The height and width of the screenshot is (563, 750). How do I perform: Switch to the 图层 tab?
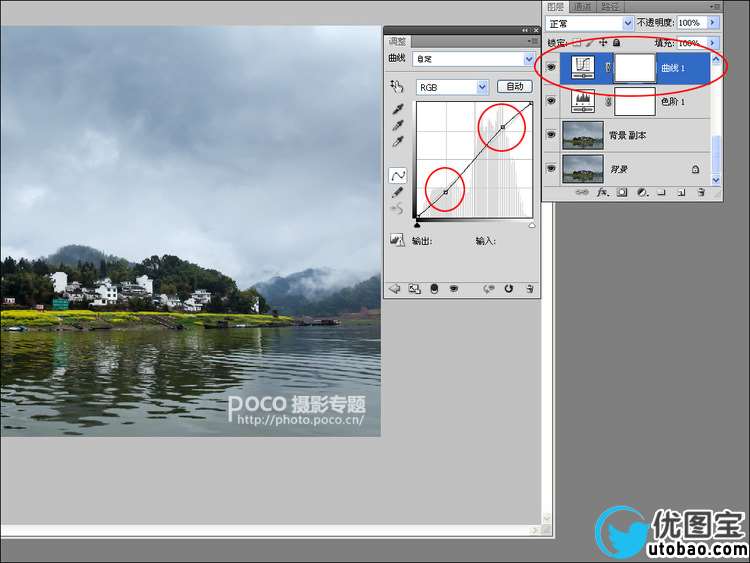tap(556, 7)
